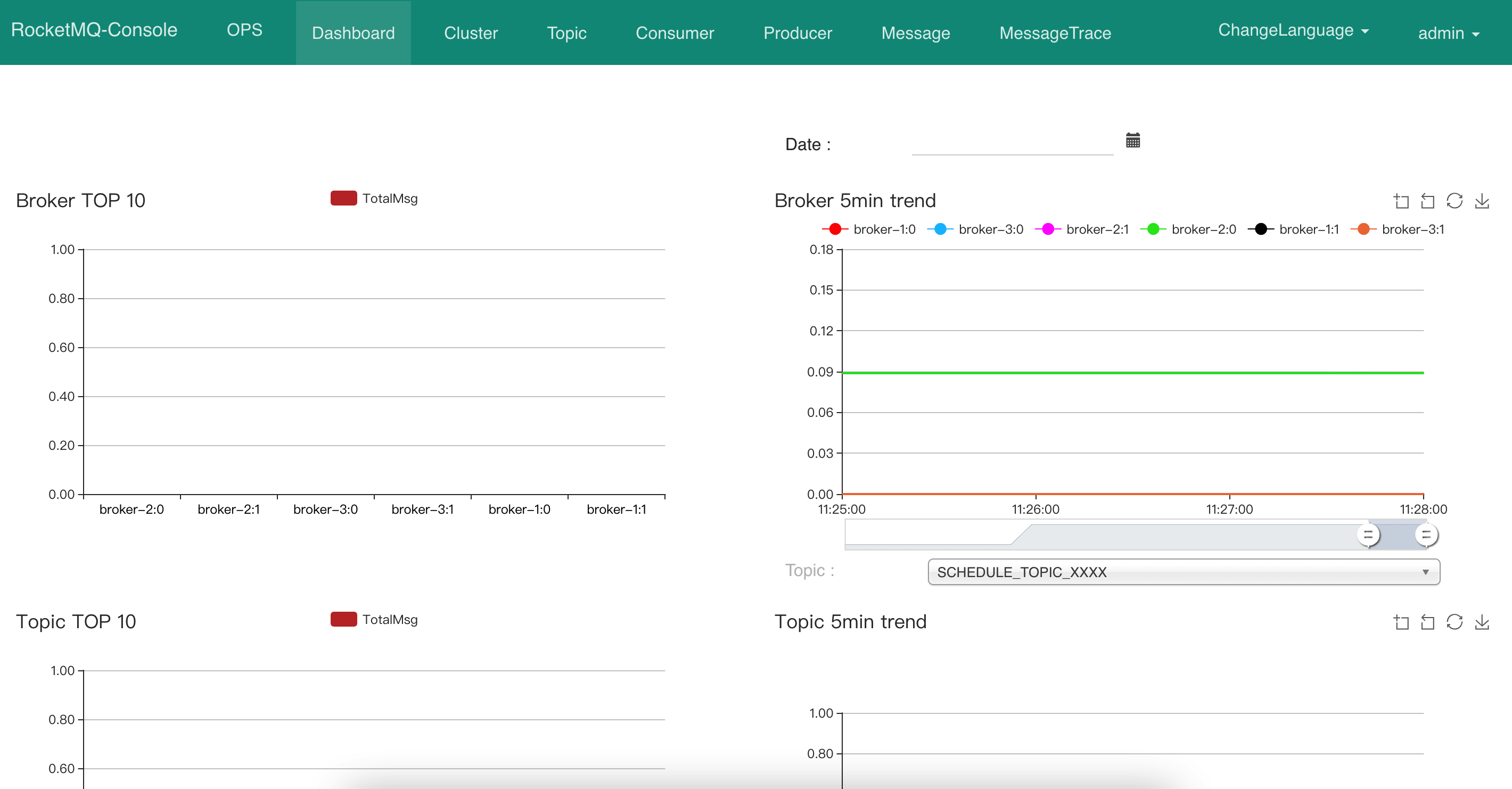Click restore refresh icon in Topic 5min trend
Viewport: 1512px width, 789px height.
click(1455, 622)
